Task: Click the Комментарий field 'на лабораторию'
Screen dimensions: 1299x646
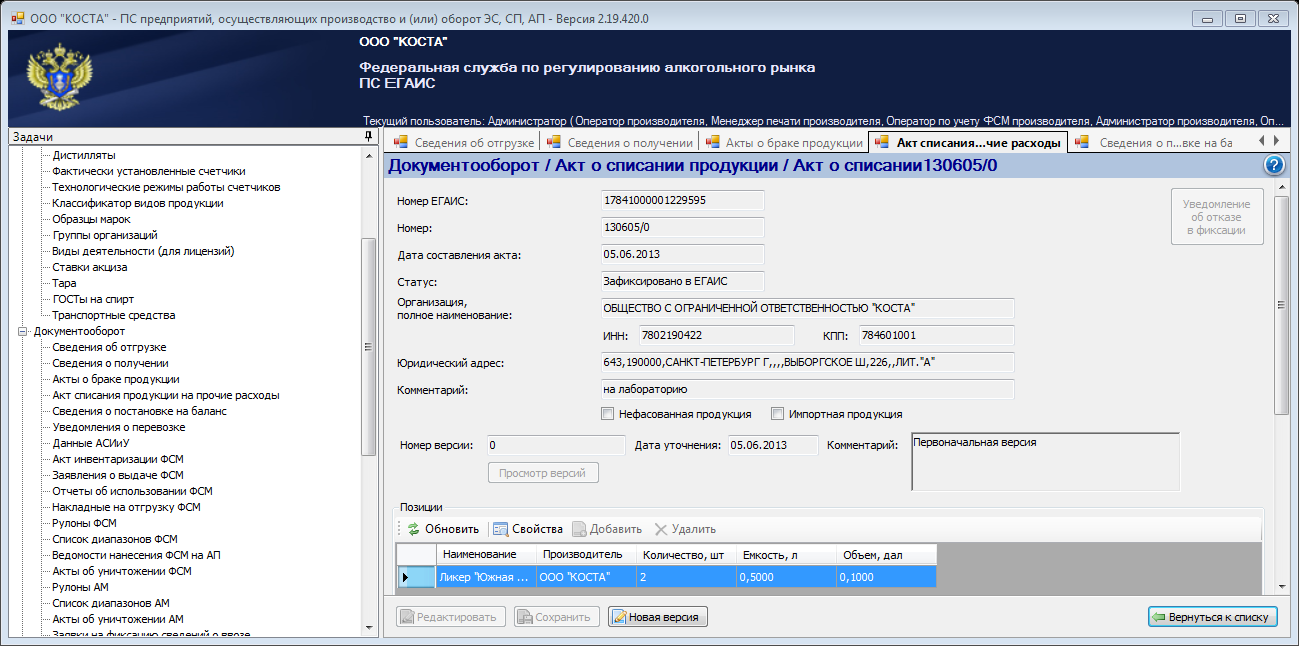Action: point(807,389)
